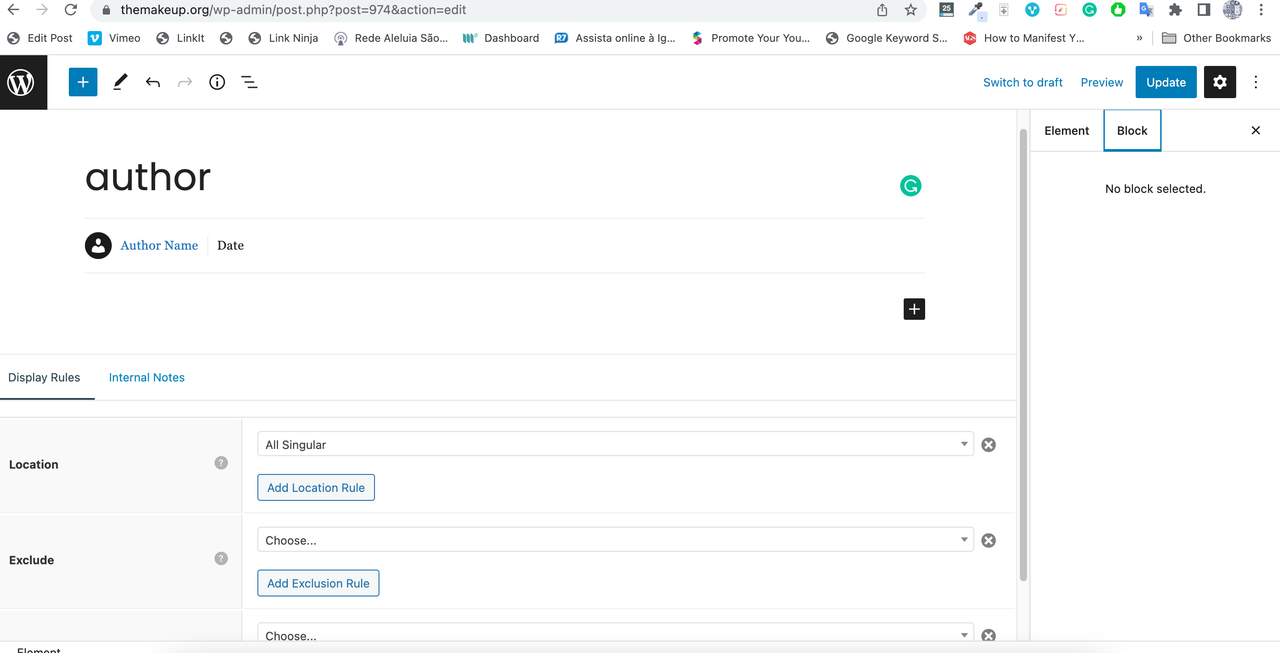Click the Date text block
The width and height of the screenshot is (1280, 653).
point(230,245)
